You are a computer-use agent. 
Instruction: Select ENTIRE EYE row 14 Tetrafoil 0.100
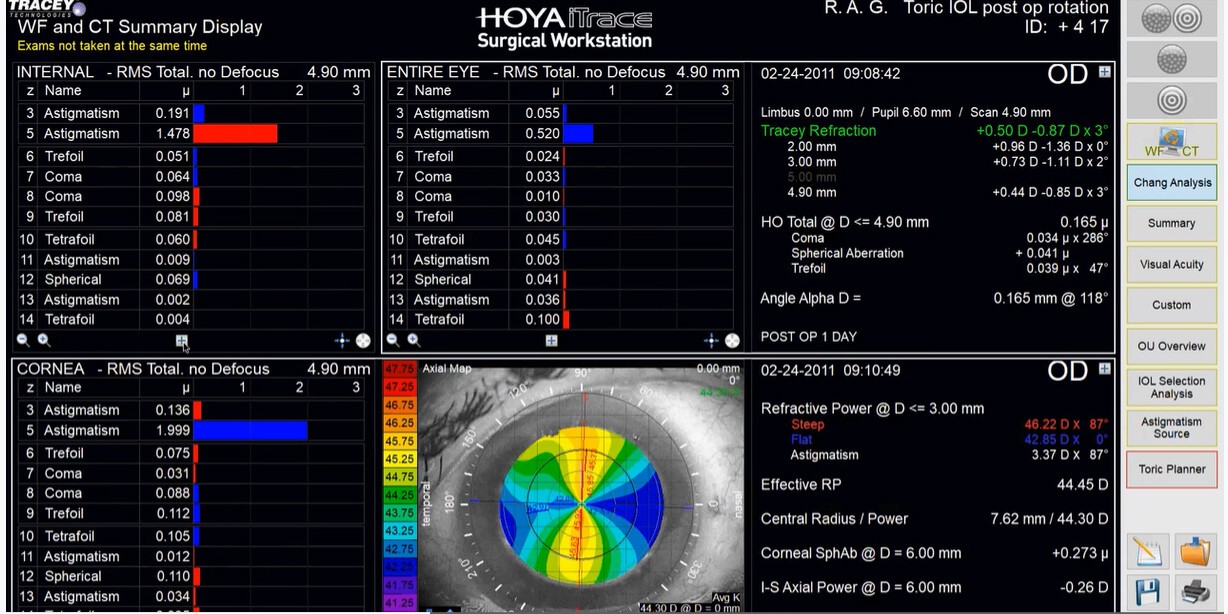pos(561,320)
